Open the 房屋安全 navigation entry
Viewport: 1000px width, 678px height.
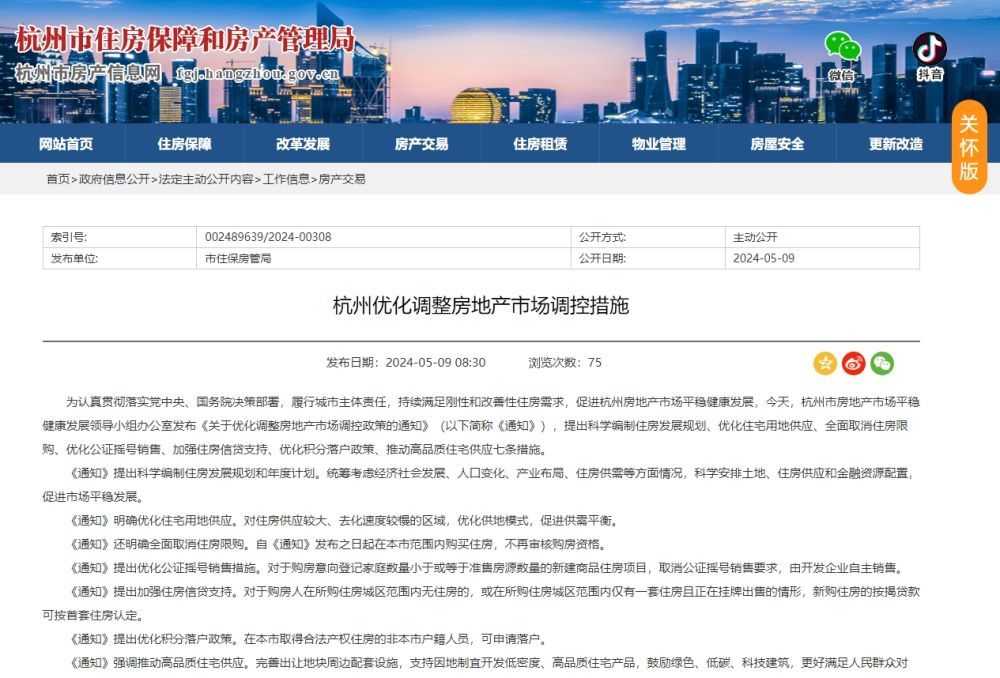[779, 143]
